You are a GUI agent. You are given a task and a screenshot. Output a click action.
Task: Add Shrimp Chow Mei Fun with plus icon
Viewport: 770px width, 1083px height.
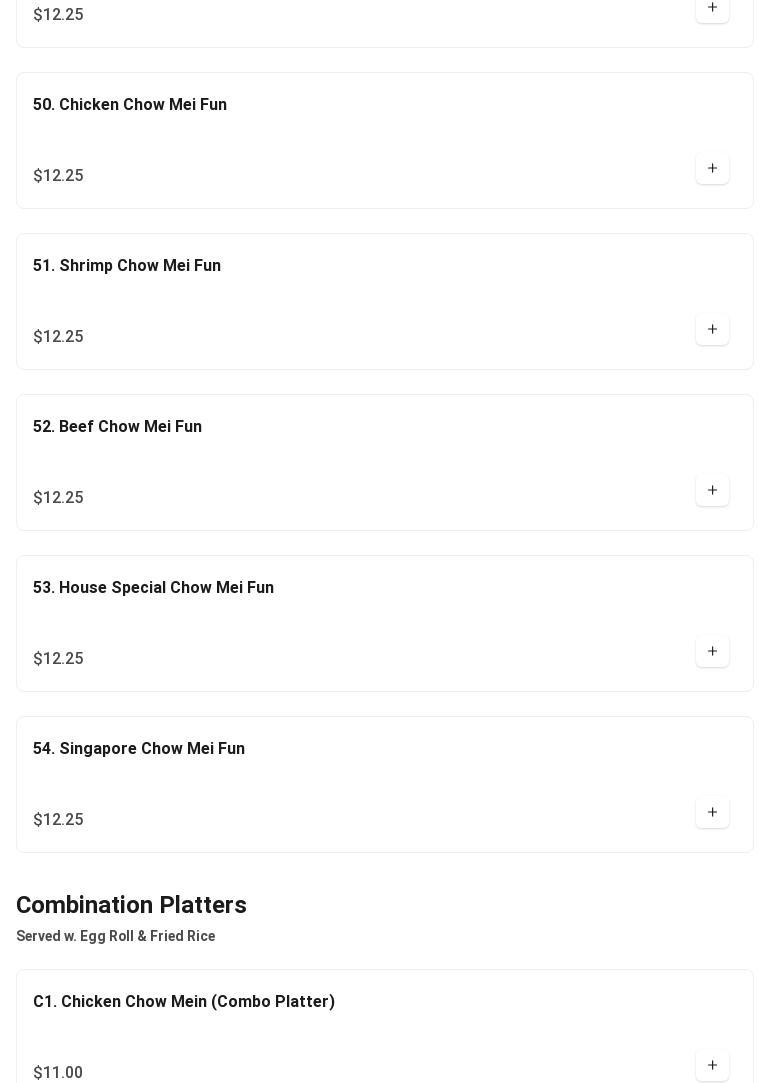pos(712,330)
